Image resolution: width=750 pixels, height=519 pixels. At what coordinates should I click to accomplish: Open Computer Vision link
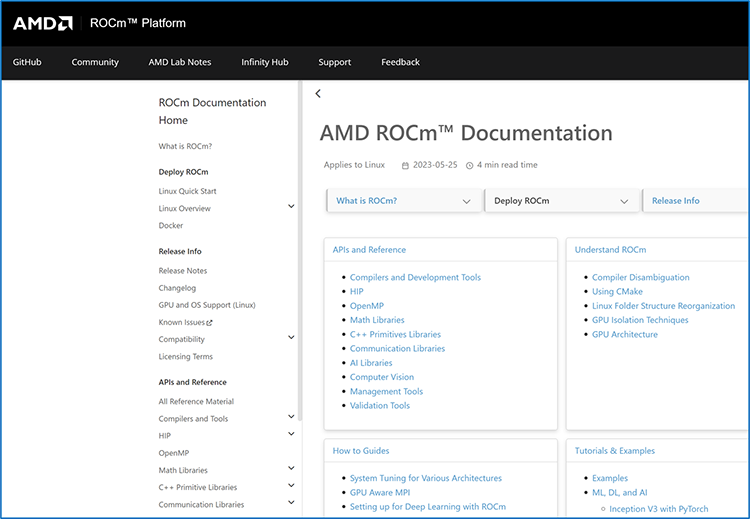click(x=382, y=377)
